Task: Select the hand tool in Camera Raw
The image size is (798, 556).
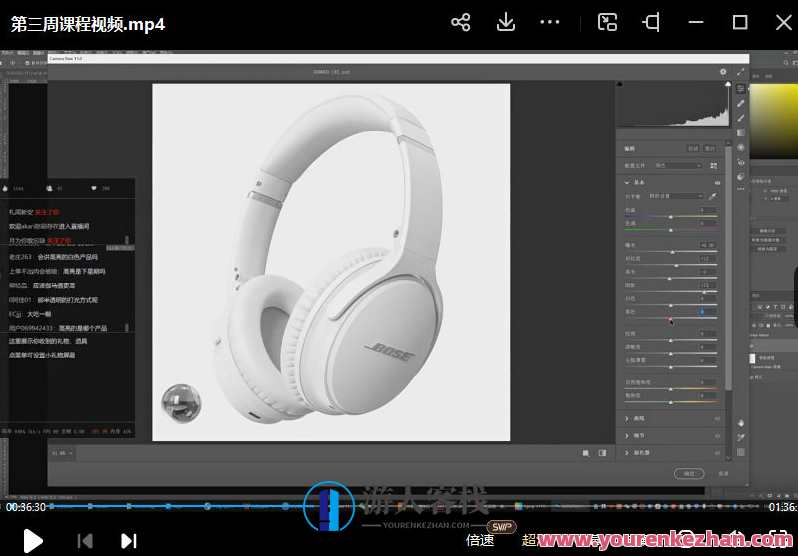Action: 740,422
